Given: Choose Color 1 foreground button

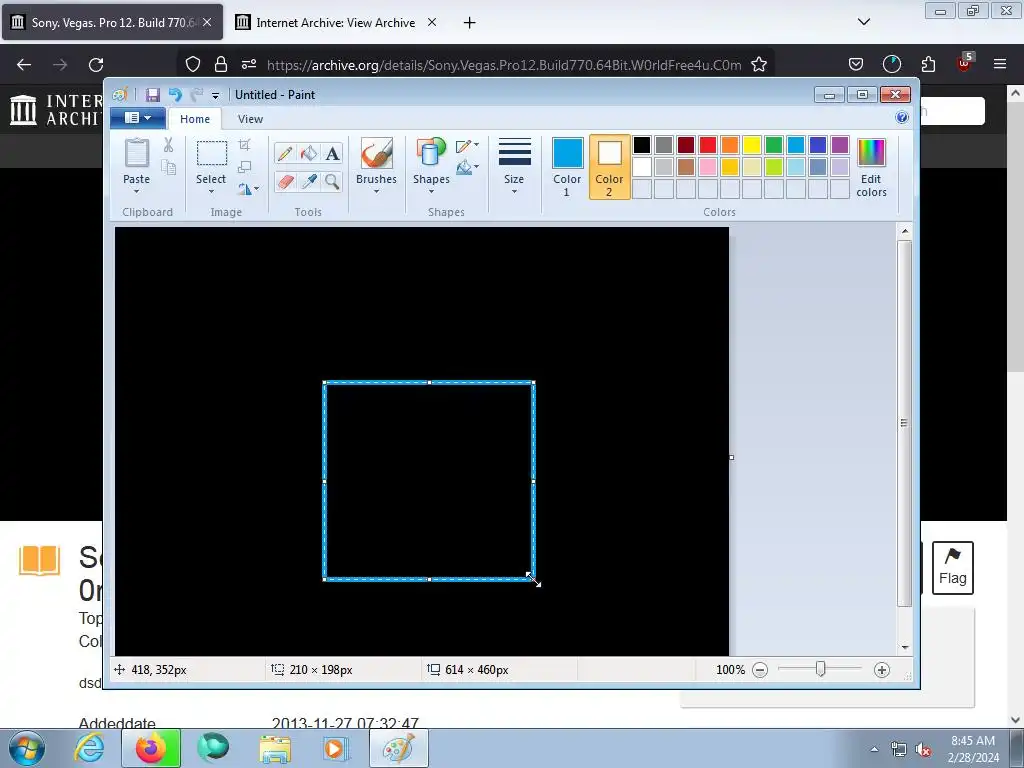Looking at the screenshot, I should (x=567, y=167).
